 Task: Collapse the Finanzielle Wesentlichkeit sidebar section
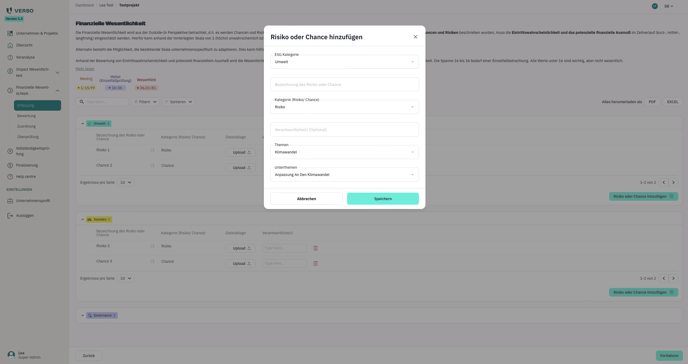(x=57, y=90)
